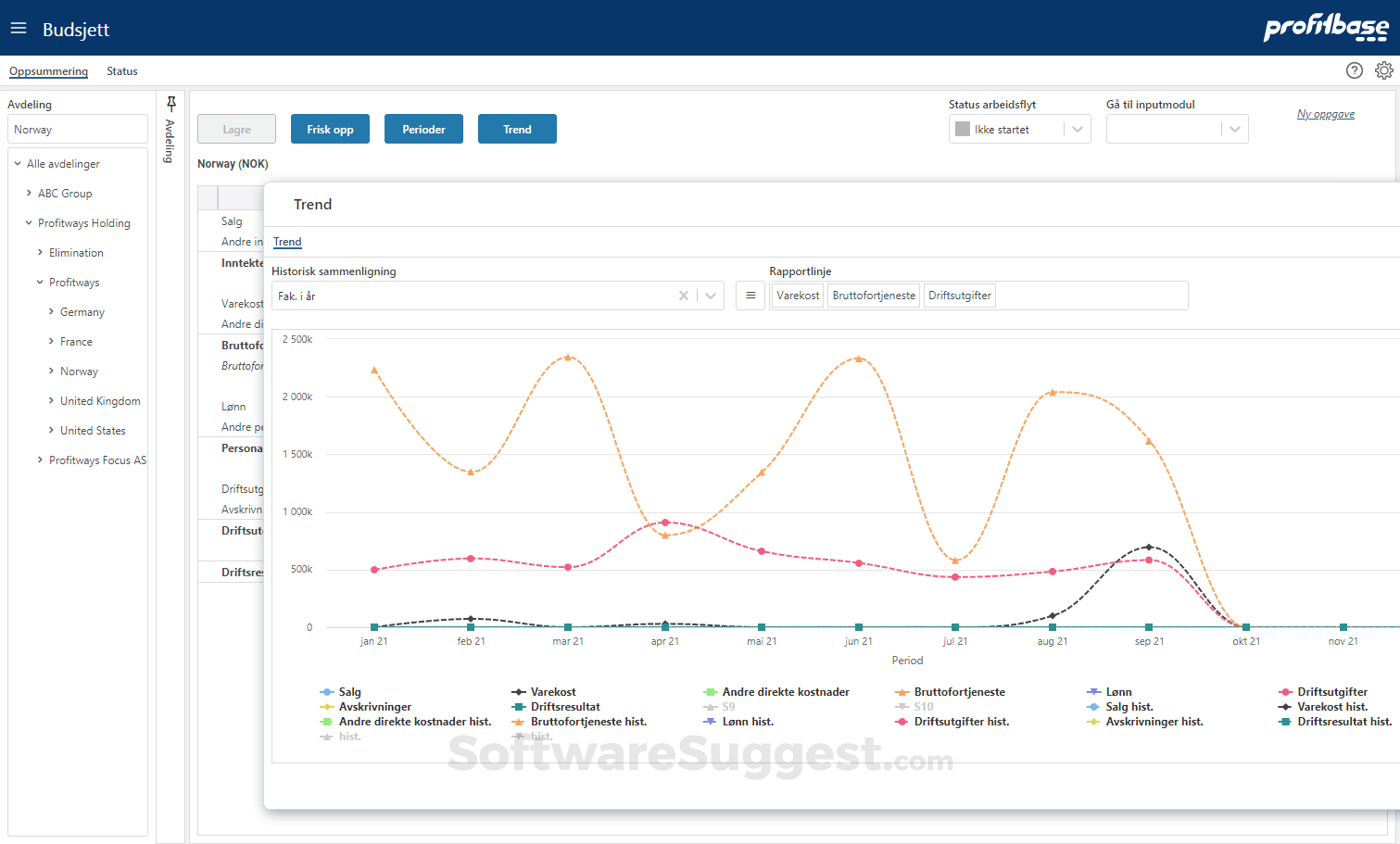Open the main navigation hamburger menu
Screen dimensions: 1400x844
click(x=19, y=28)
